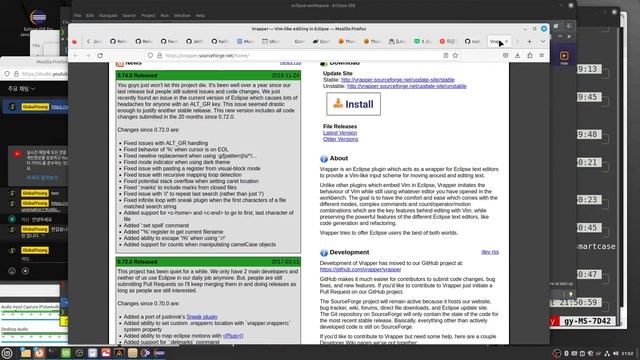Open Eclipse Project menu
The image size is (640, 360).
point(148,16)
